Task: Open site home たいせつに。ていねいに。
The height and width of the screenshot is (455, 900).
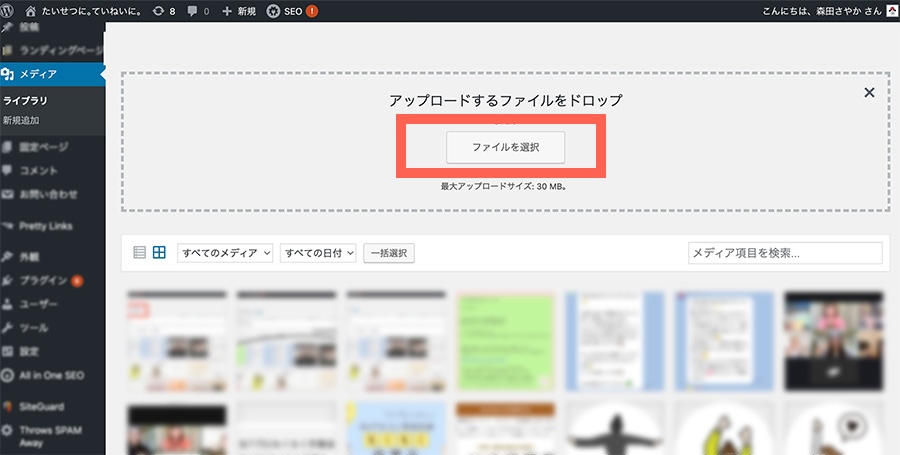Action: coord(84,11)
